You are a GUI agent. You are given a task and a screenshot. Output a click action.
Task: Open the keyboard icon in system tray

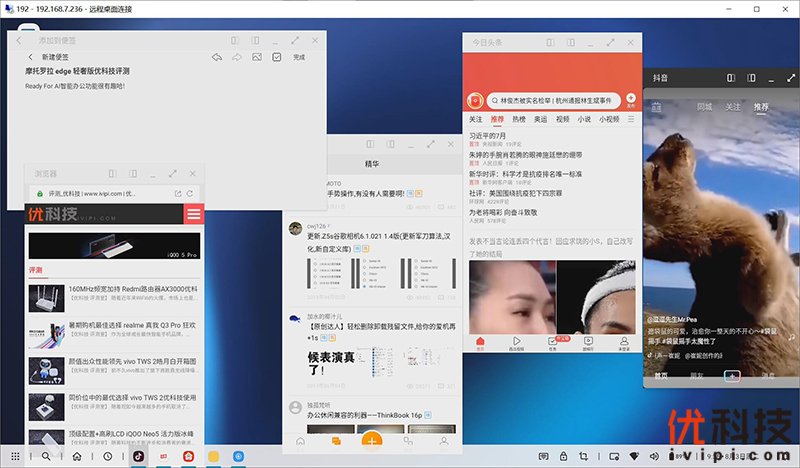543,456
